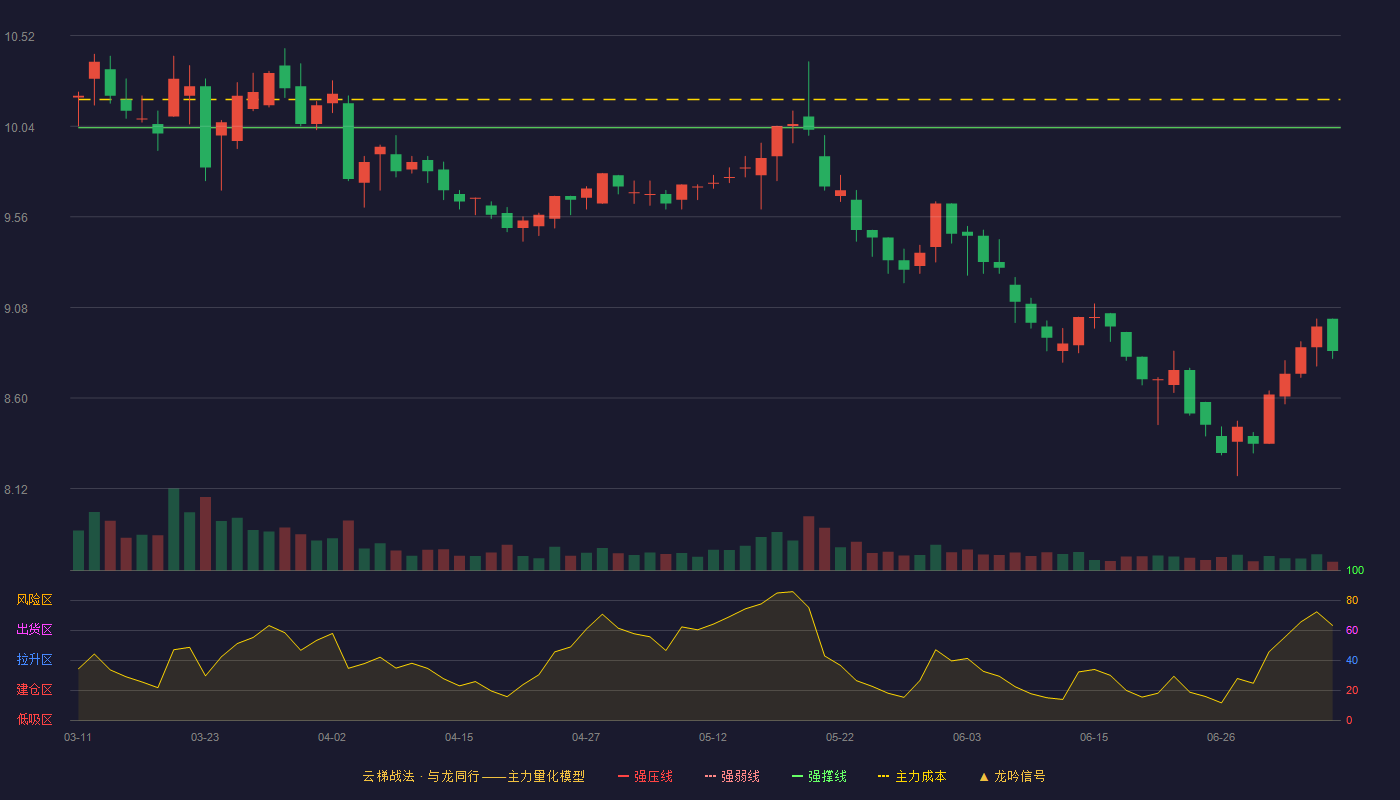
Task: Click the tallest volume bar
Action: click(174, 529)
